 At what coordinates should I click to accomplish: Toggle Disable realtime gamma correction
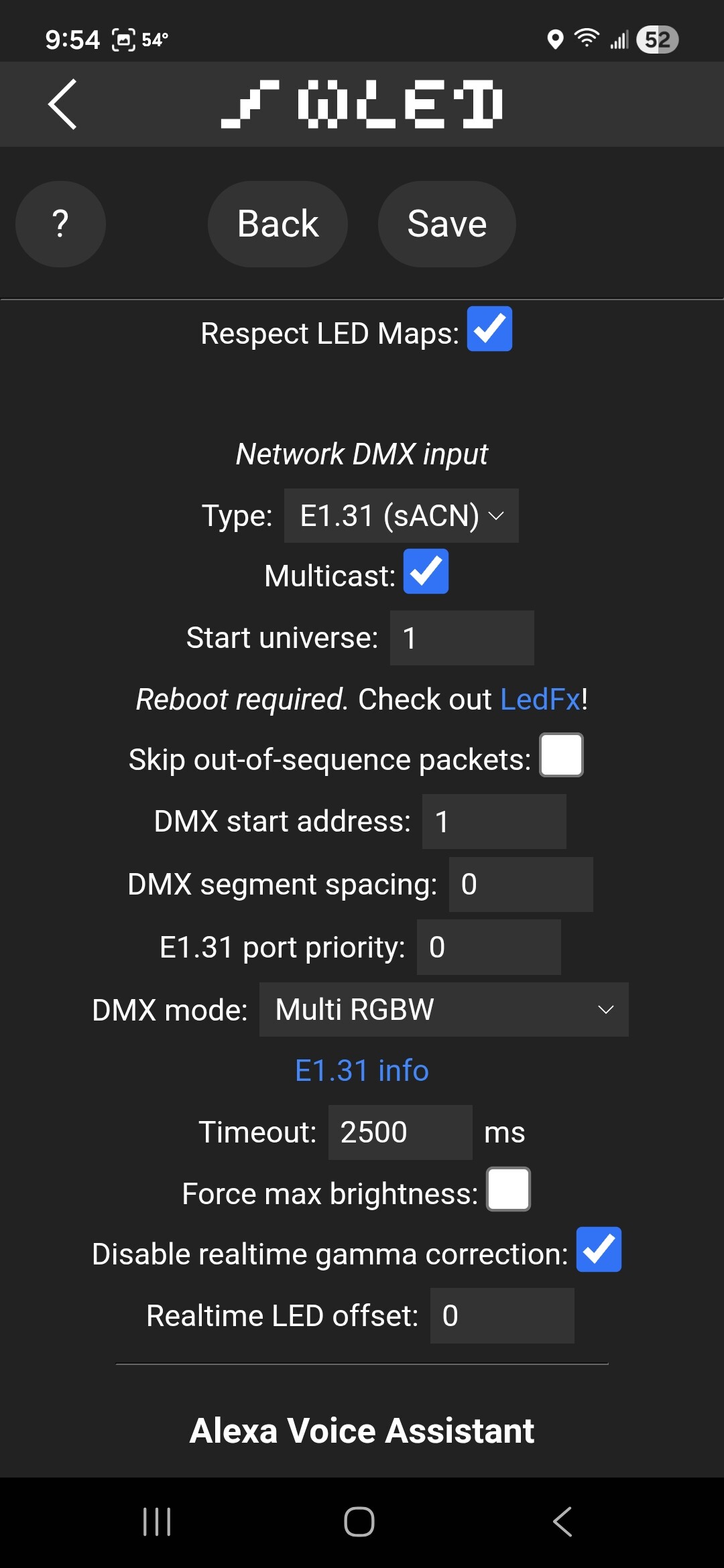point(599,1250)
